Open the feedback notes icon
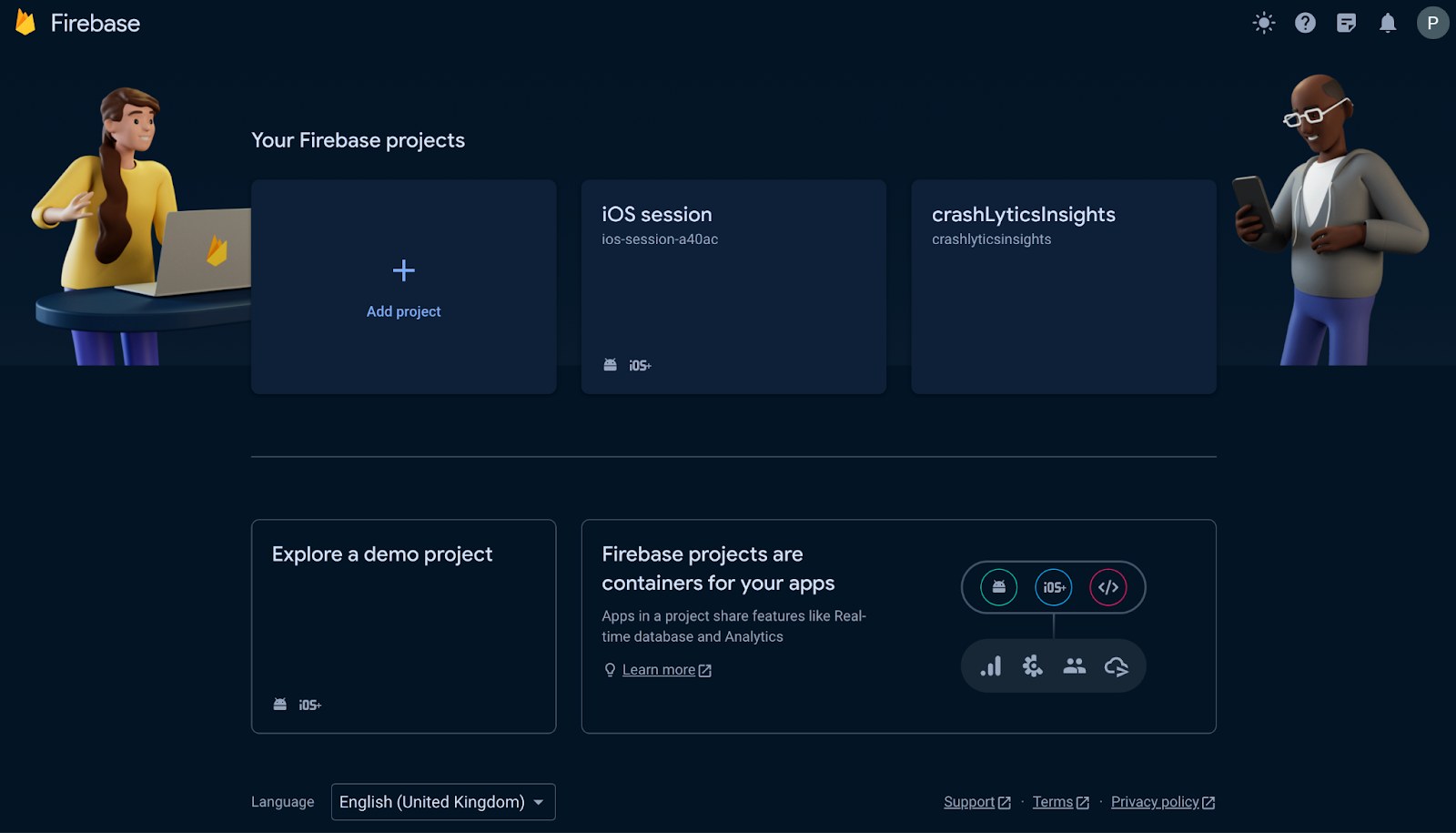The height and width of the screenshot is (833, 1456). click(1347, 23)
